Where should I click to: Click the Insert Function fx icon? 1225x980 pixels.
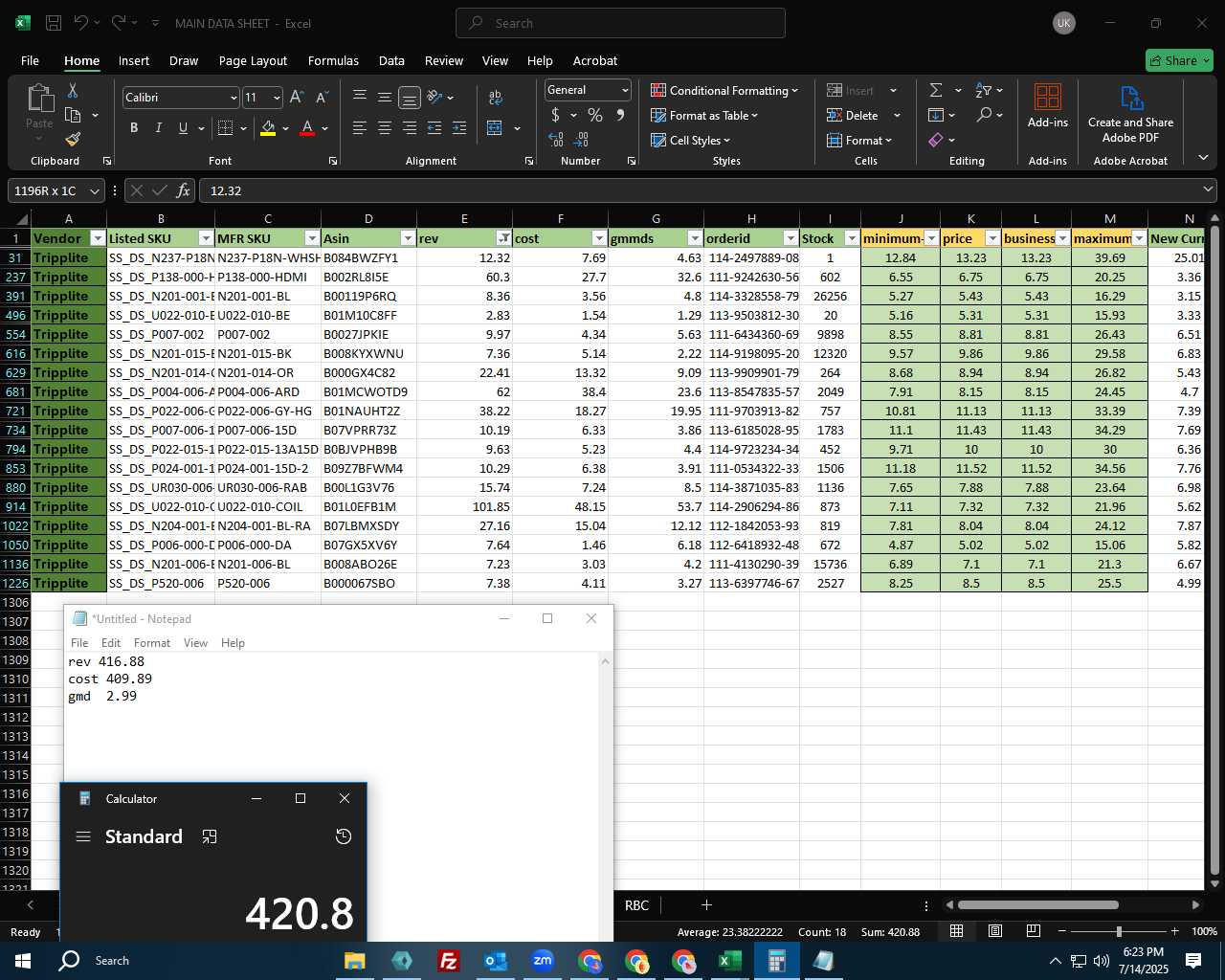coord(183,190)
